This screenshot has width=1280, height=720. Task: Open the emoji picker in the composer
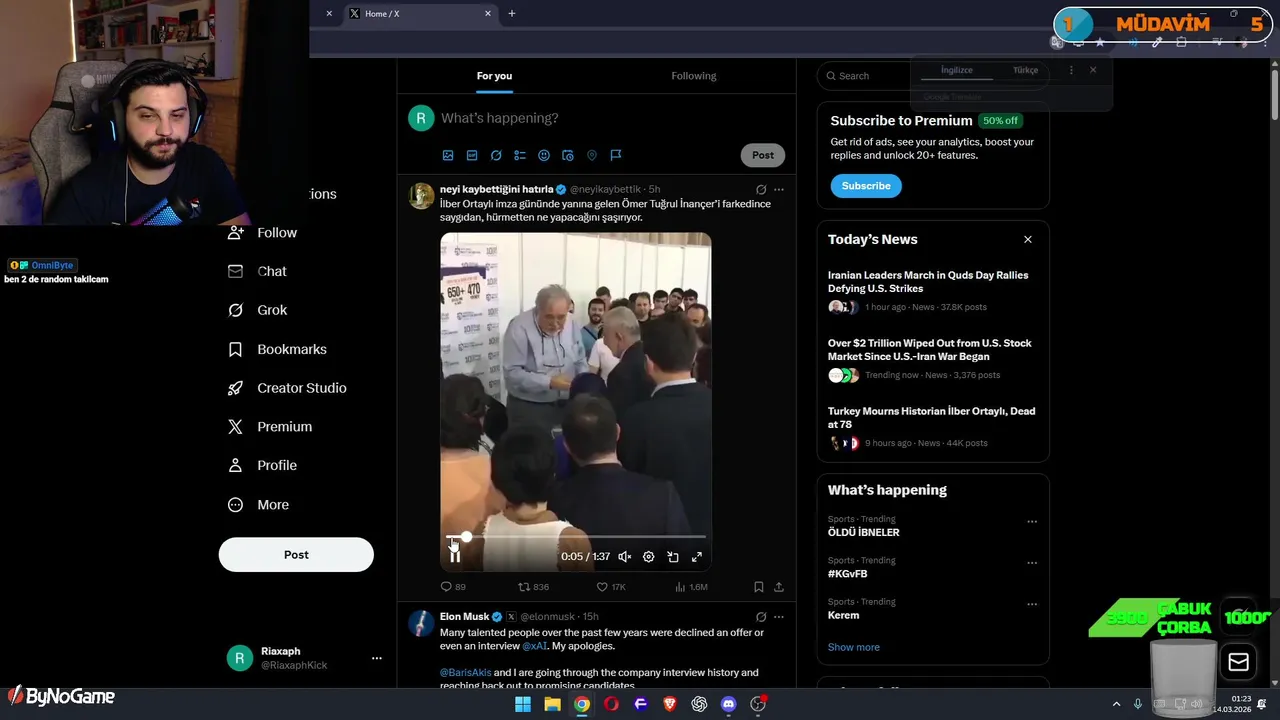(x=544, y=155)
